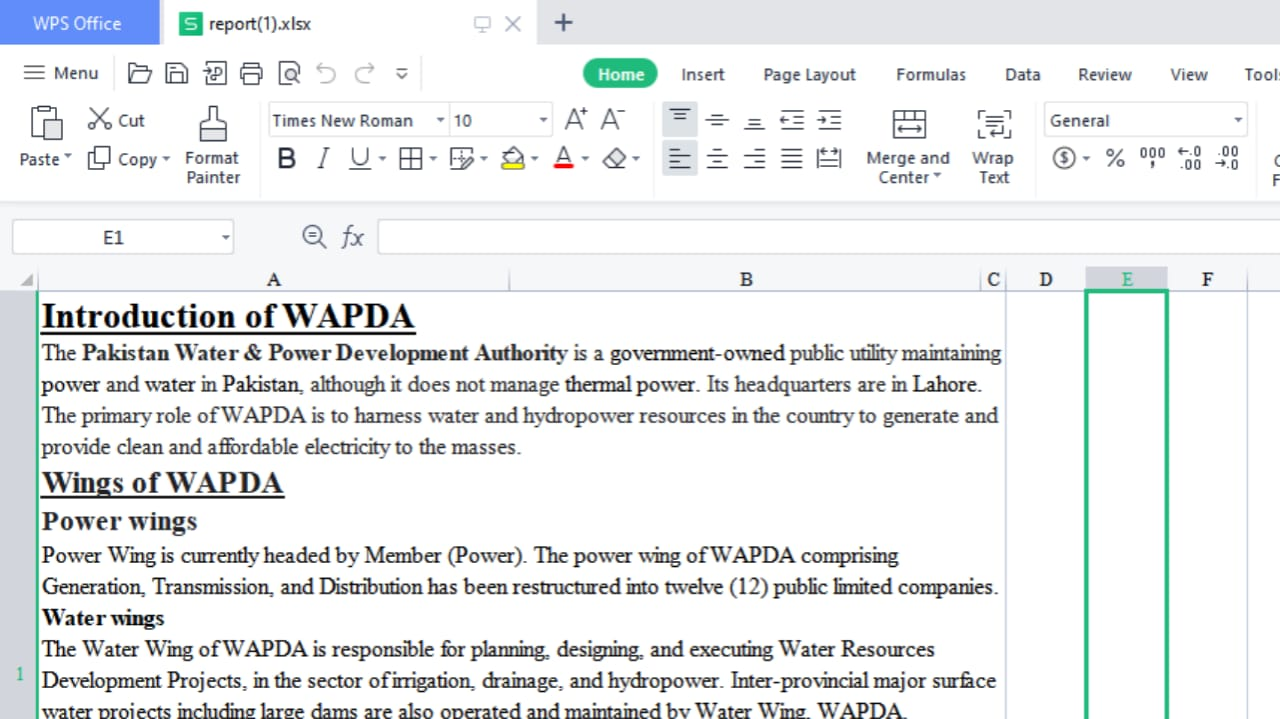Click the Copy button
The height and width of the screenshot is (719, 1280).
(128, 158)
